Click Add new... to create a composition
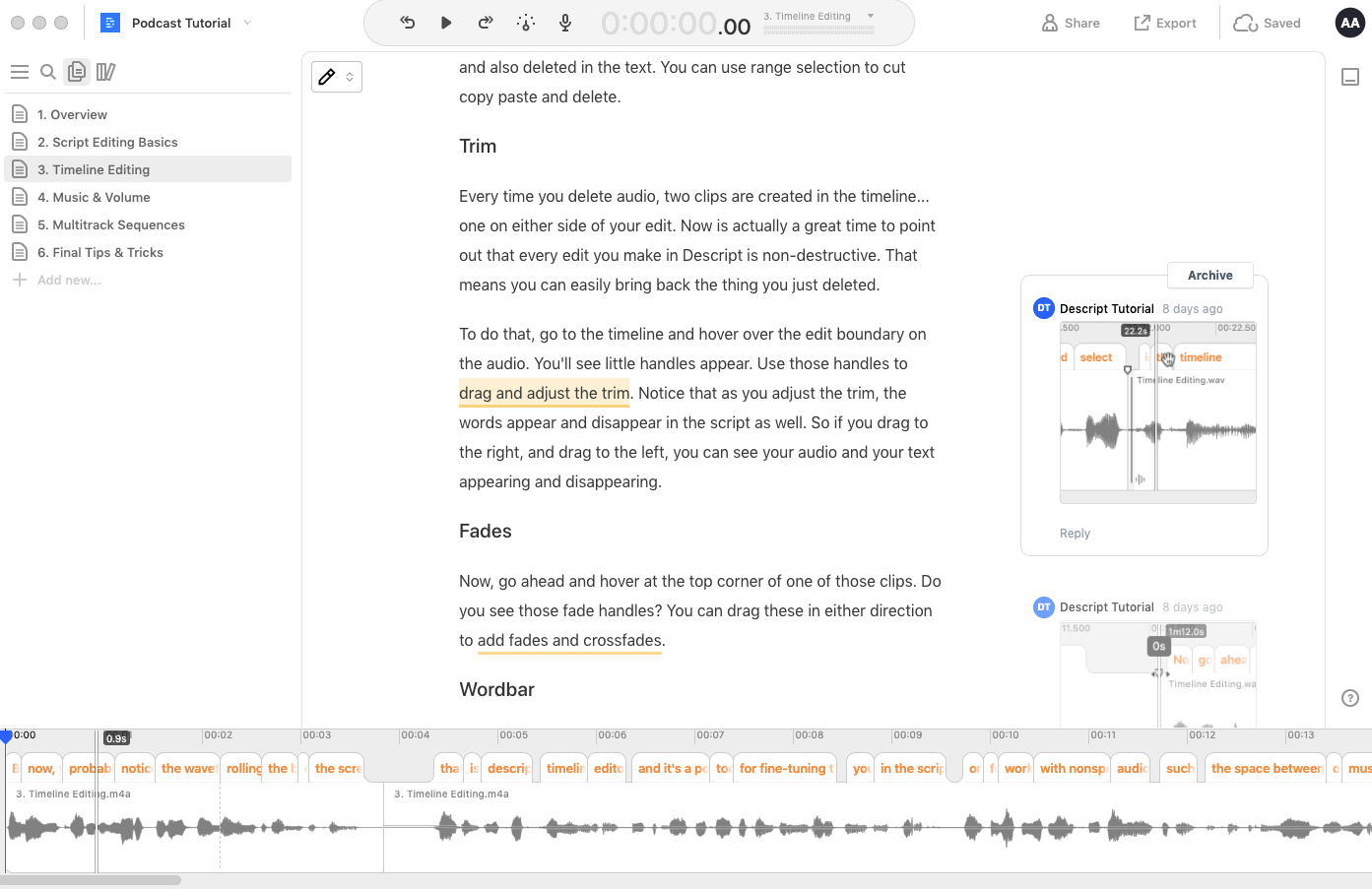Screen dimensions: 1372x889 (69, 280)
